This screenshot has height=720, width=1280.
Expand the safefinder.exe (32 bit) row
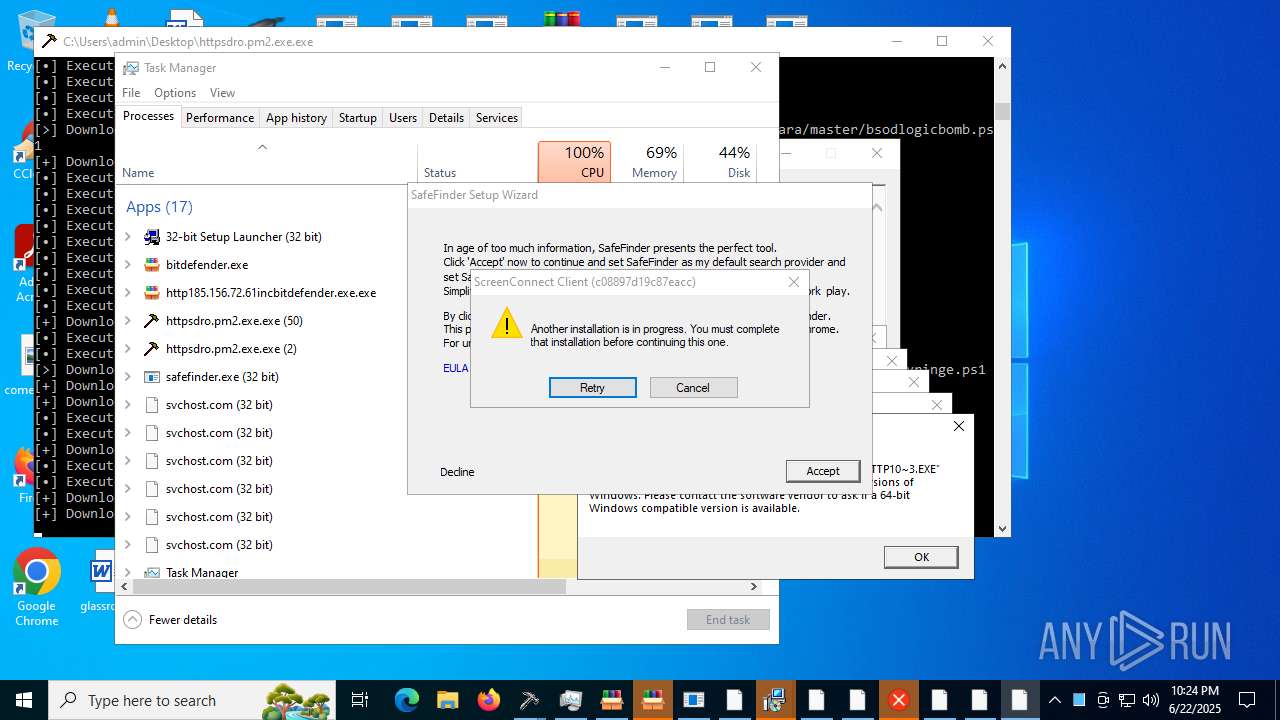[127, 377]
